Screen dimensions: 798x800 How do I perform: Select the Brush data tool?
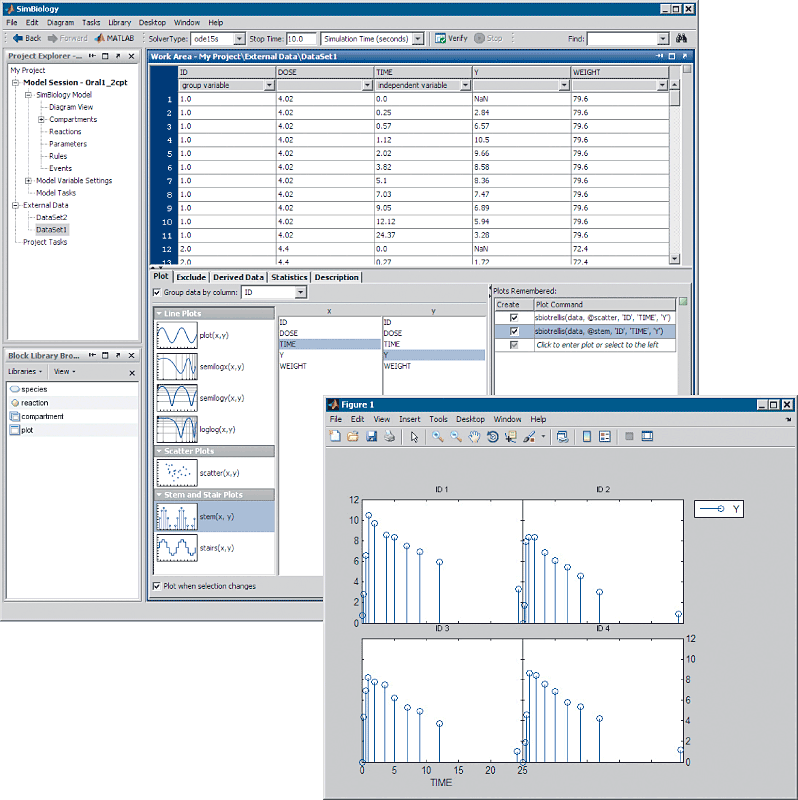tap(529, 437)
